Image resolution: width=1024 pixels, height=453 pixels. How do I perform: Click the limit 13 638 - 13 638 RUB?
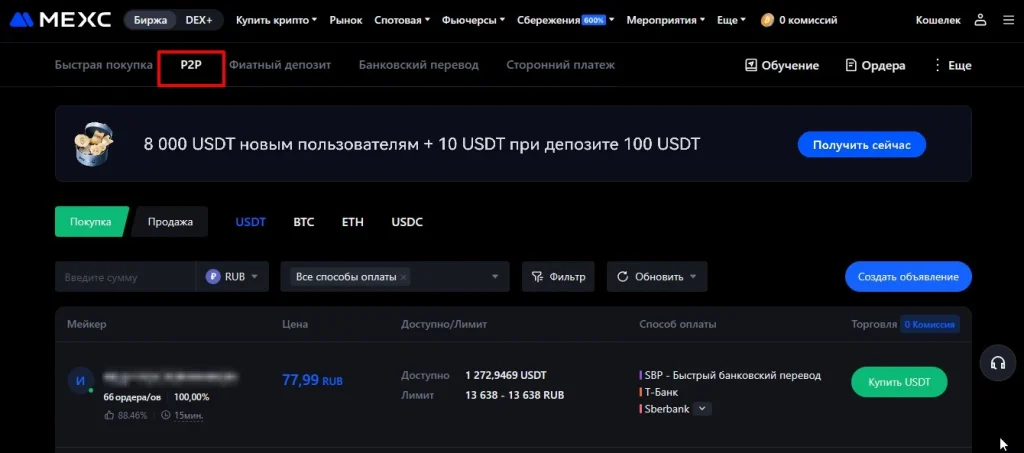point(515,395)
